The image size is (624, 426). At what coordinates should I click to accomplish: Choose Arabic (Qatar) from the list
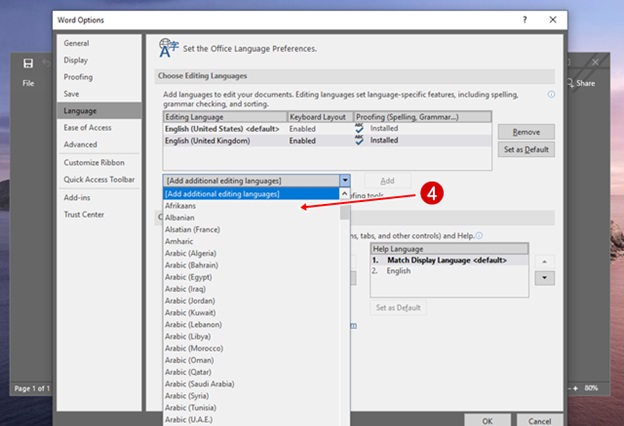251,372
